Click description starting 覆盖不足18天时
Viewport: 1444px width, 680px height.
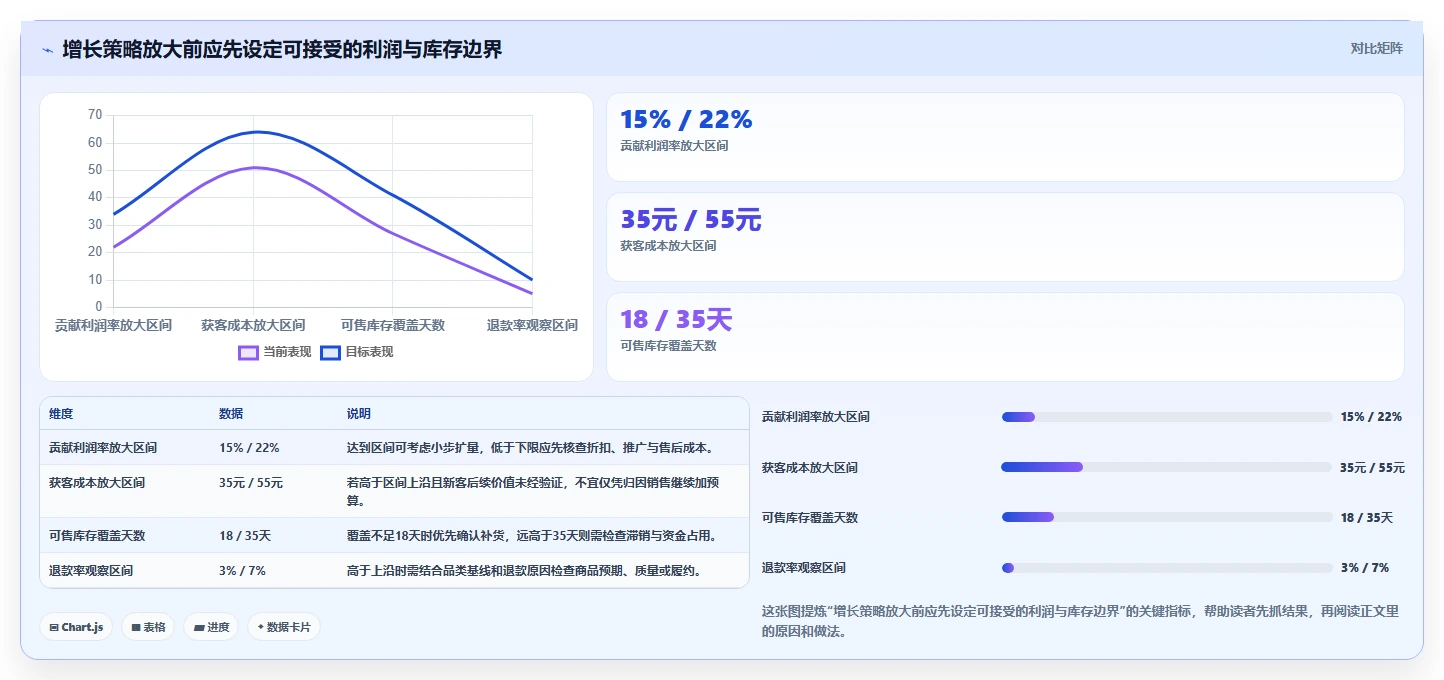[x=533, y=536]
